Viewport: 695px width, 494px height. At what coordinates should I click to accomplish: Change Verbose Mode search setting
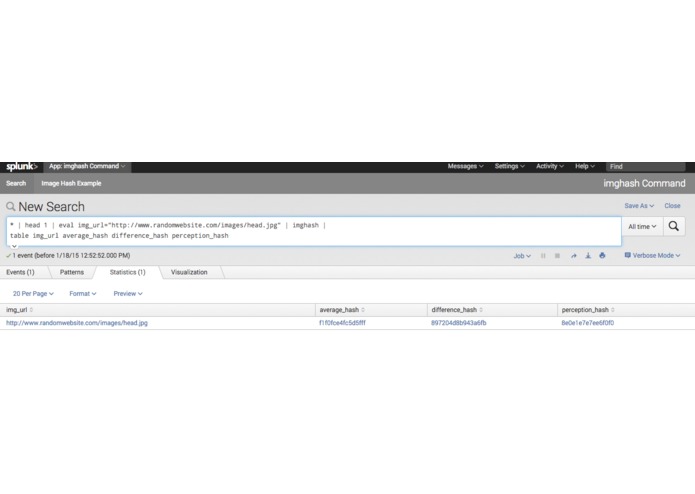652,256
